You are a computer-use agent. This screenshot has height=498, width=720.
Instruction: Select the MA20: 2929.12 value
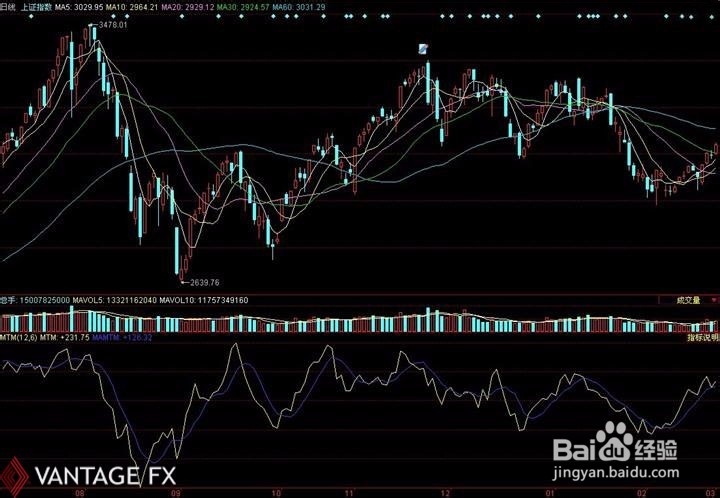point(187,7)
